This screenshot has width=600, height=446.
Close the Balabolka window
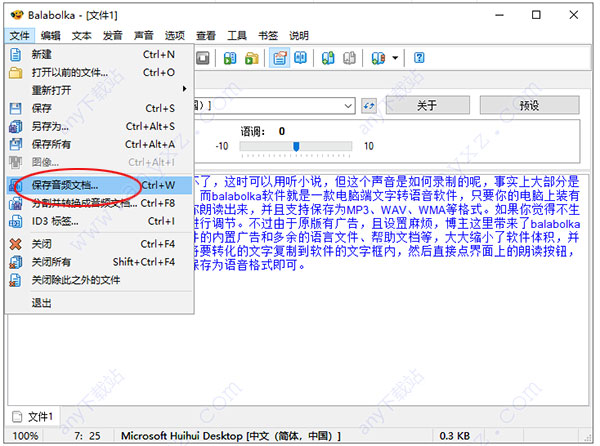(x=573, y=15)
